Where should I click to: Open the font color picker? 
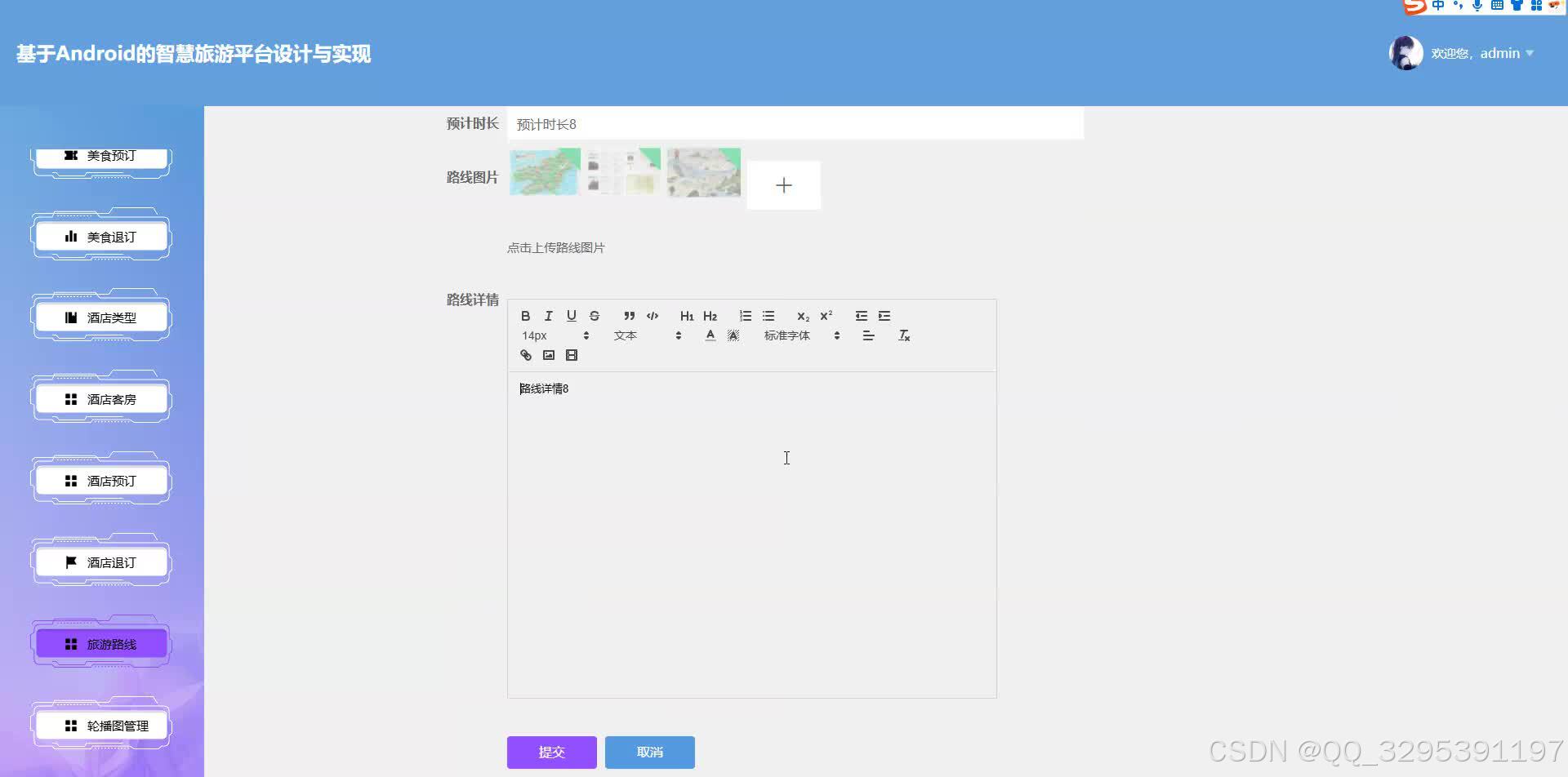(710, 335)
